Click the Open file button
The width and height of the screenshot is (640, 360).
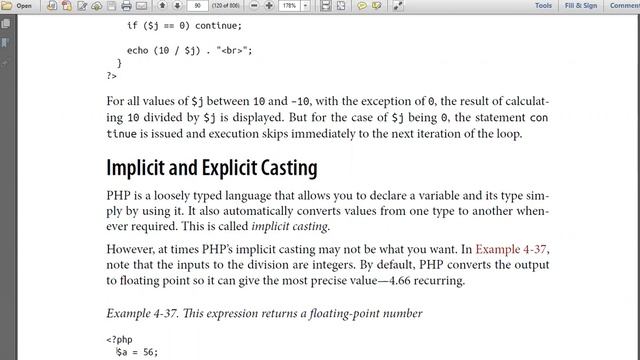(x=16, y=6)
